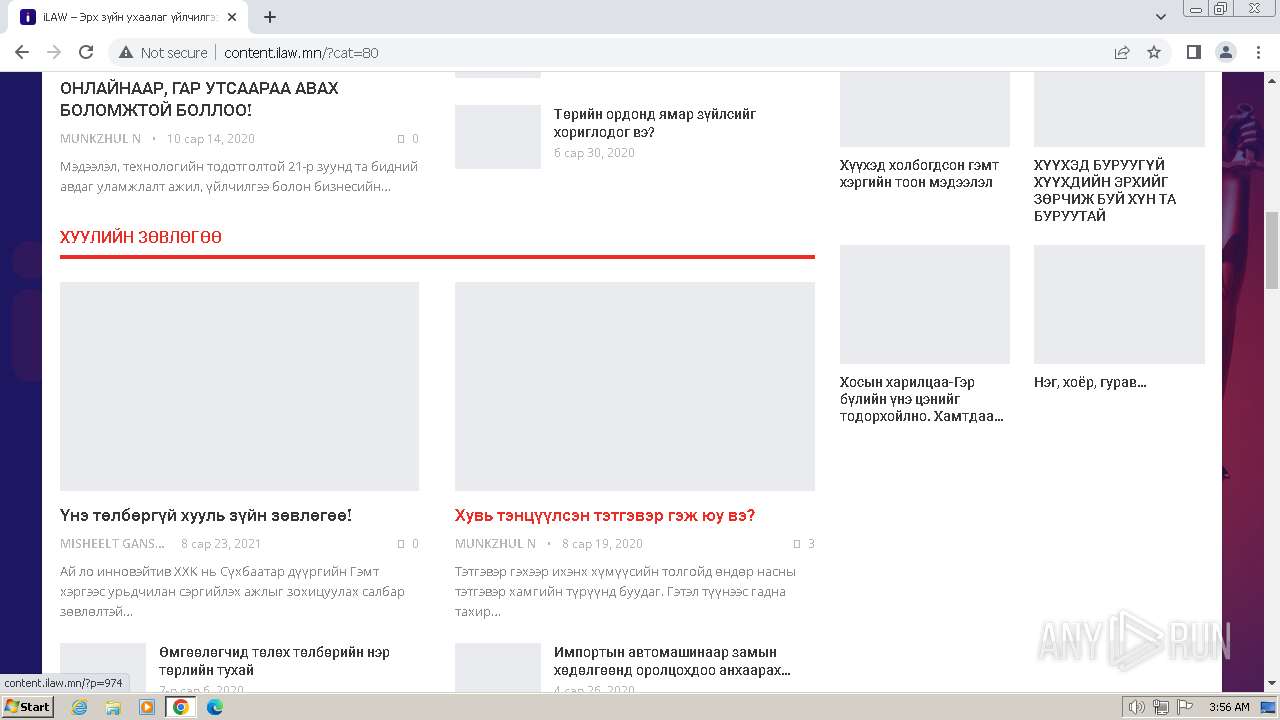Launch Internet Explorer from the taskbar
Viewport: 1280px width, 720px height.
click(x=80, y=707)
